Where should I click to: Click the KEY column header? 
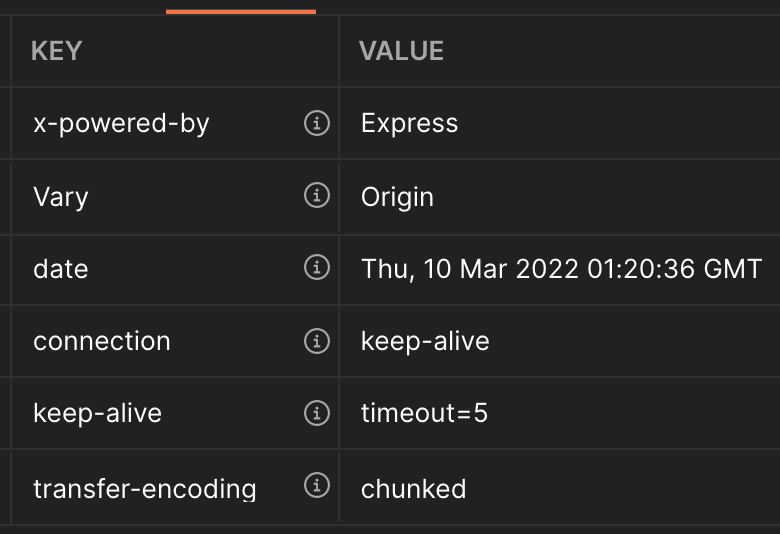pos(57,51)
